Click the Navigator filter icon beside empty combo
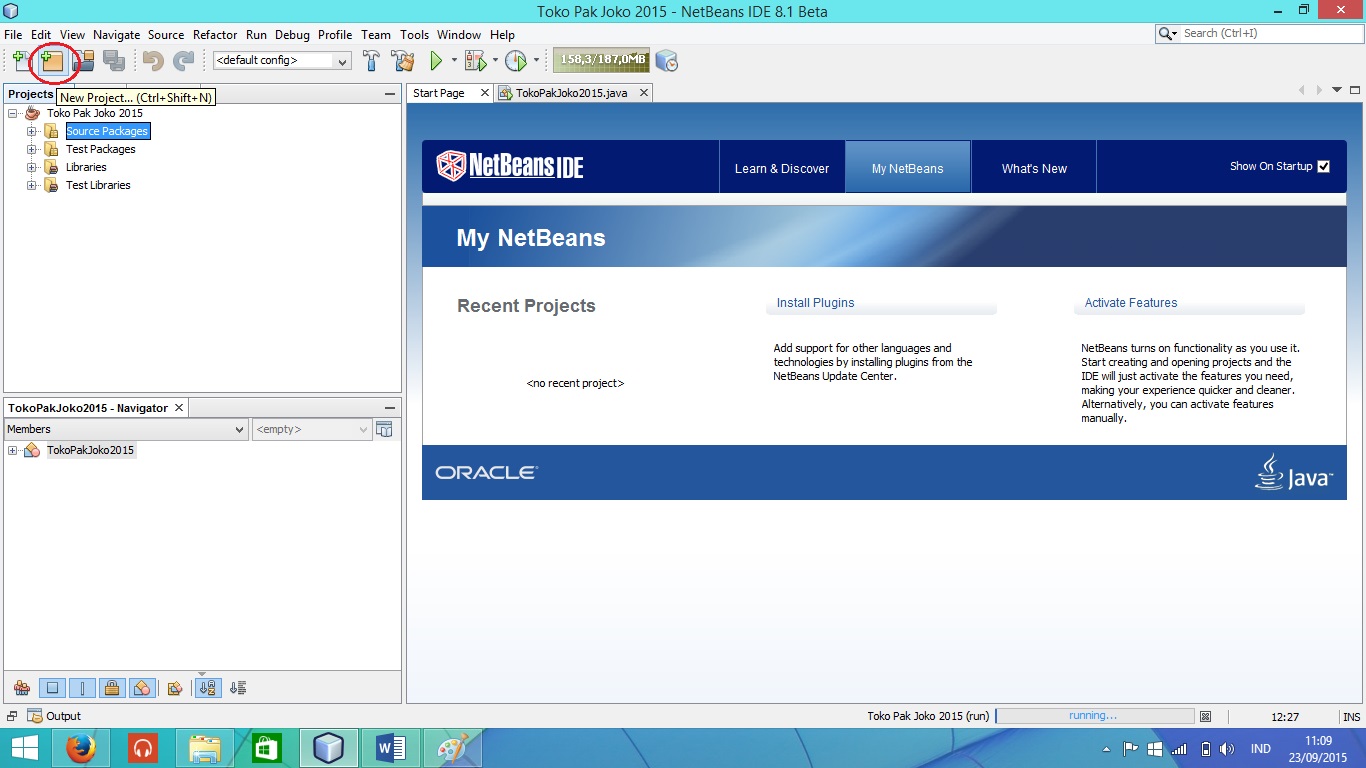The width and height of the screenshot is (1366, 768). (x=384, y=429)
